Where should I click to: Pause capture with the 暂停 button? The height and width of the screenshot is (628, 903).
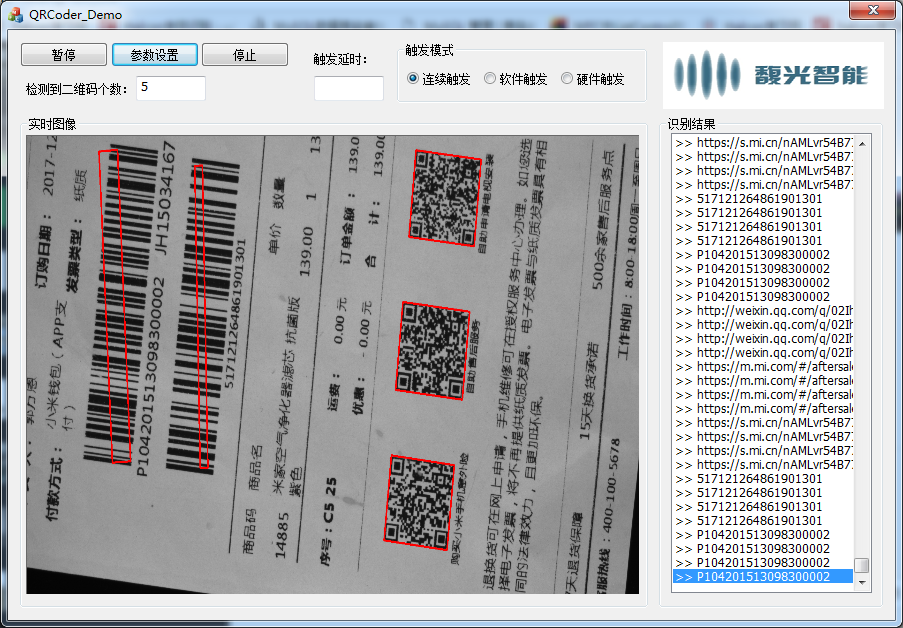[64, 55]
